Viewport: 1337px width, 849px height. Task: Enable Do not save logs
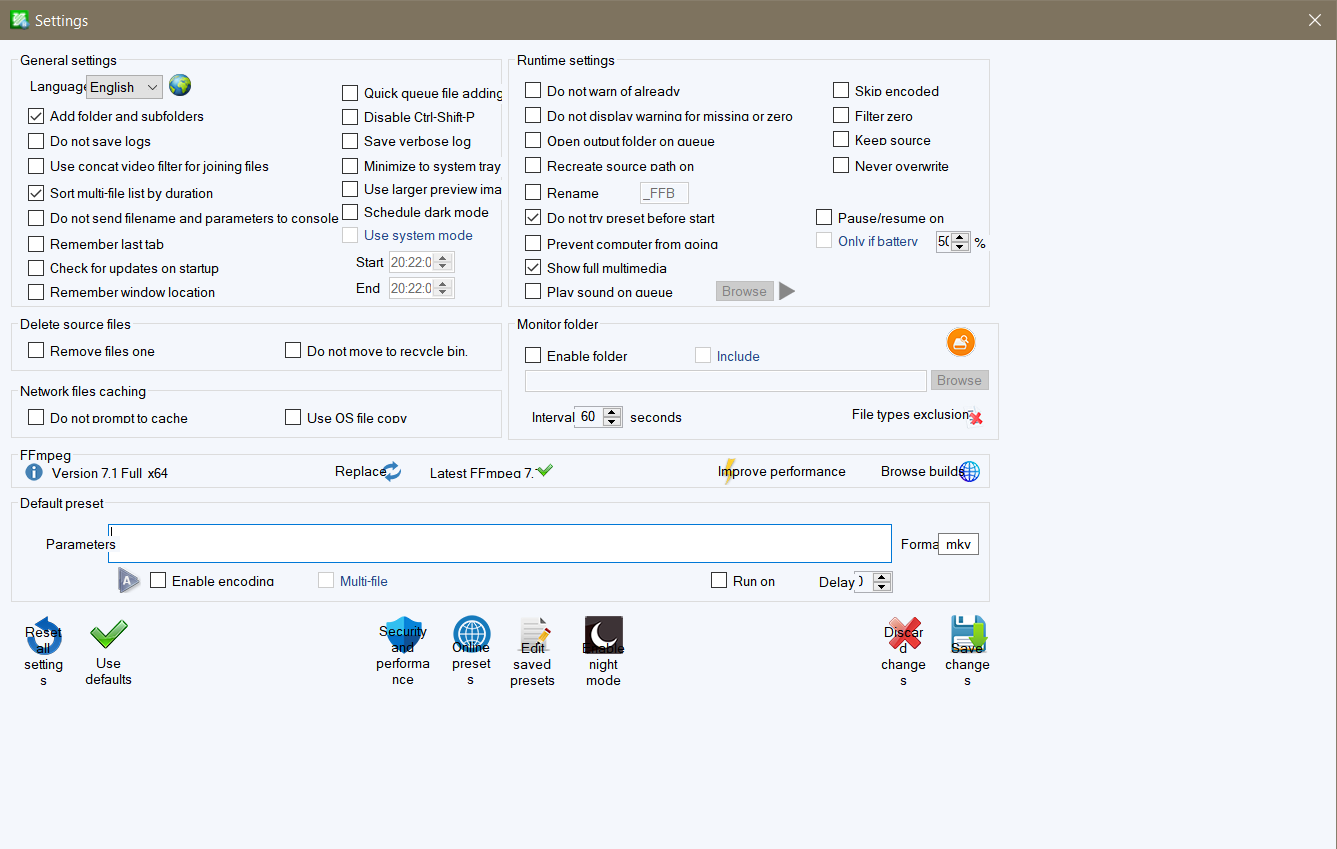point(36,141)
